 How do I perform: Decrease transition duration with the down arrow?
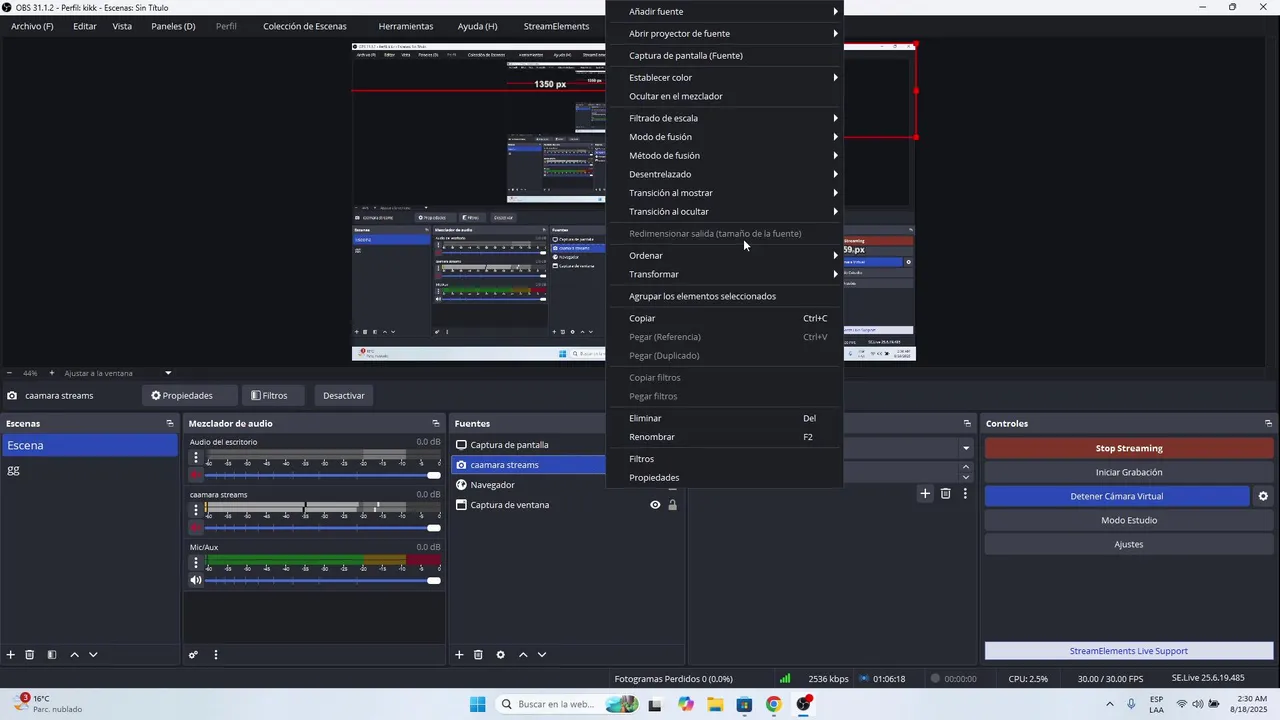[x=966, y=477]
